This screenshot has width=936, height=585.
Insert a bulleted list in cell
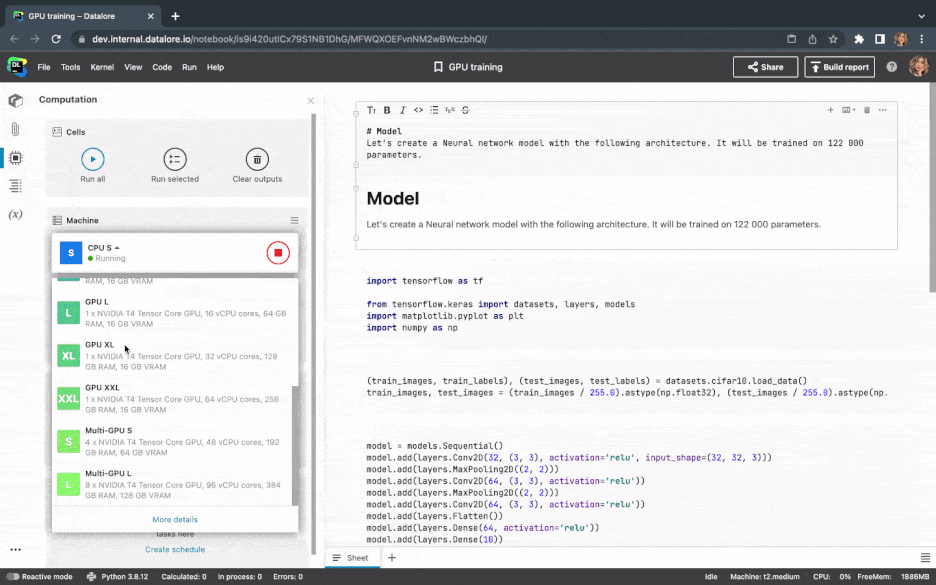tap(434, 110)
